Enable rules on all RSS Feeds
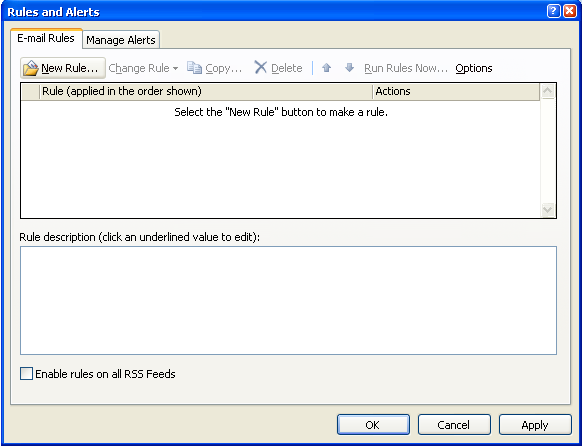 [x=26, y=374]
